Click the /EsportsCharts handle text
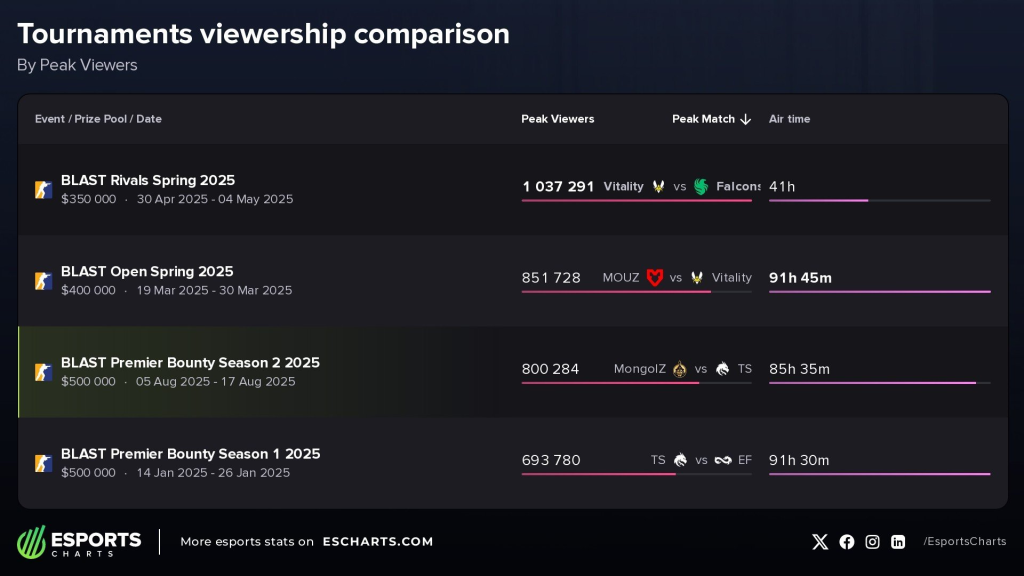This screenshot has height=576, width=1024. point(965,541)
